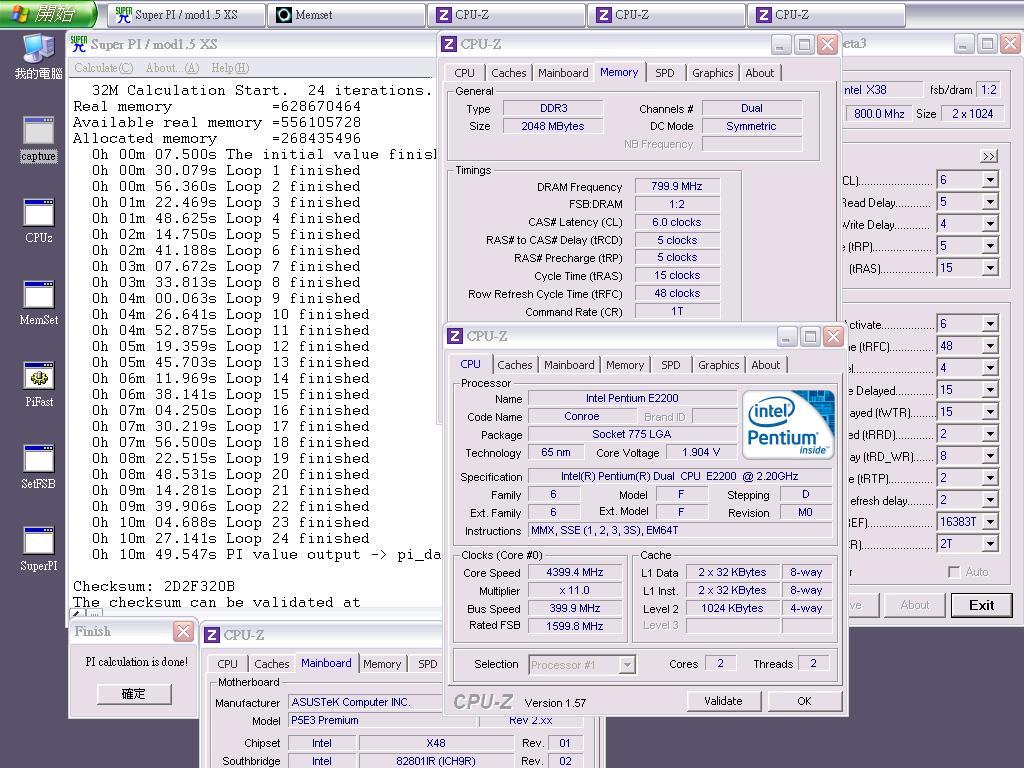Click the Loop 24 finished line
This screenshot has height=768, width=1024.
[x=231, y=539]
